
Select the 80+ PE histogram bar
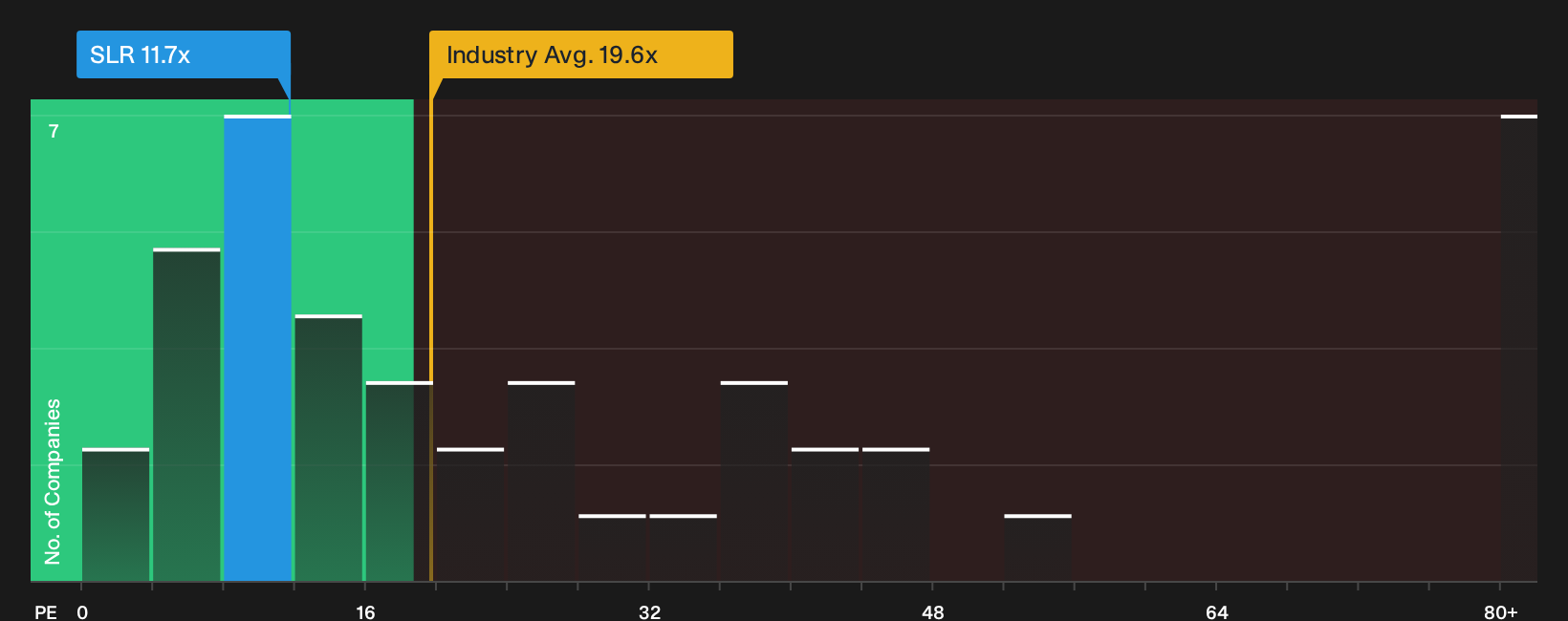pyautogui.click(x=1518, y=348)
